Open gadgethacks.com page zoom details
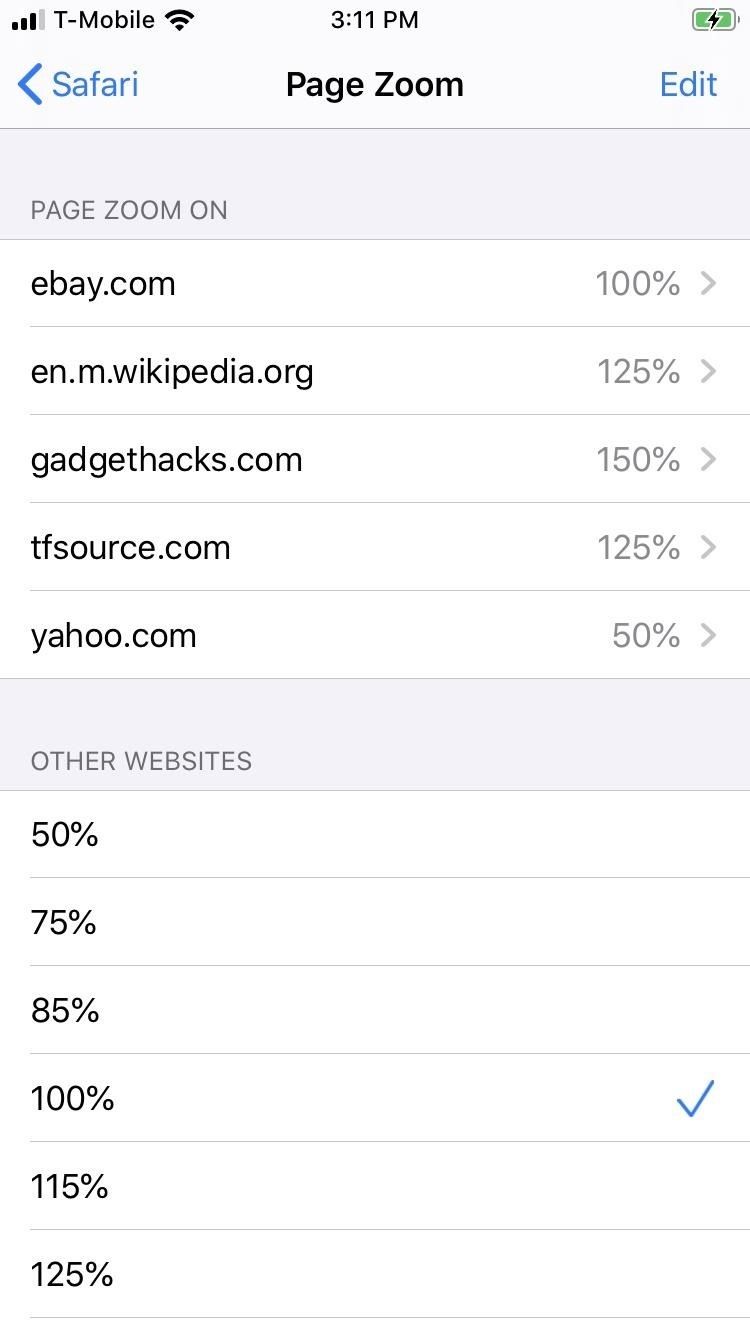The width and height of the screenshot is (750, 1334). [x=375, y=459]
